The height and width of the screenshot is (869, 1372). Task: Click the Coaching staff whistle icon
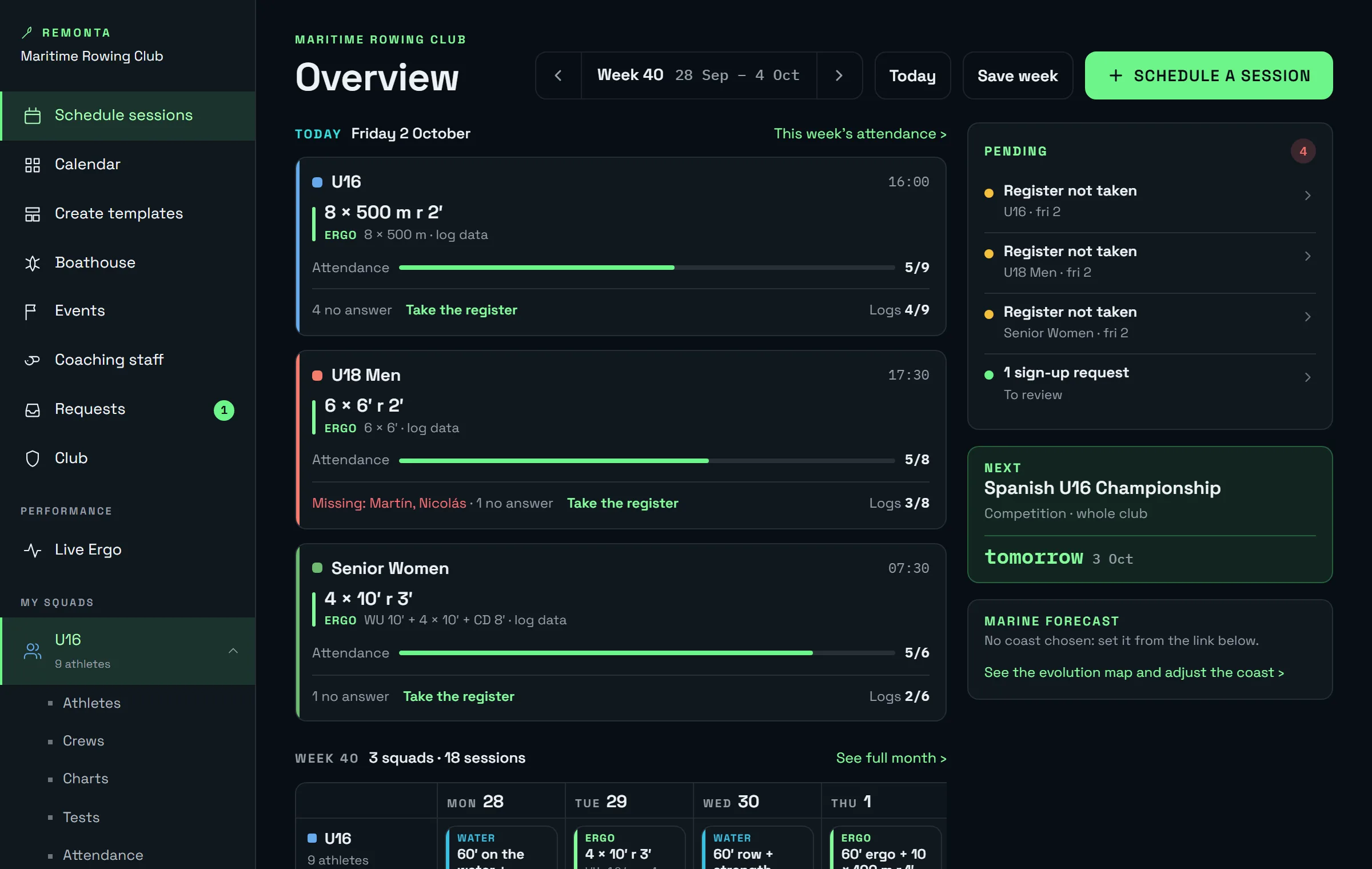pos(33,360)
